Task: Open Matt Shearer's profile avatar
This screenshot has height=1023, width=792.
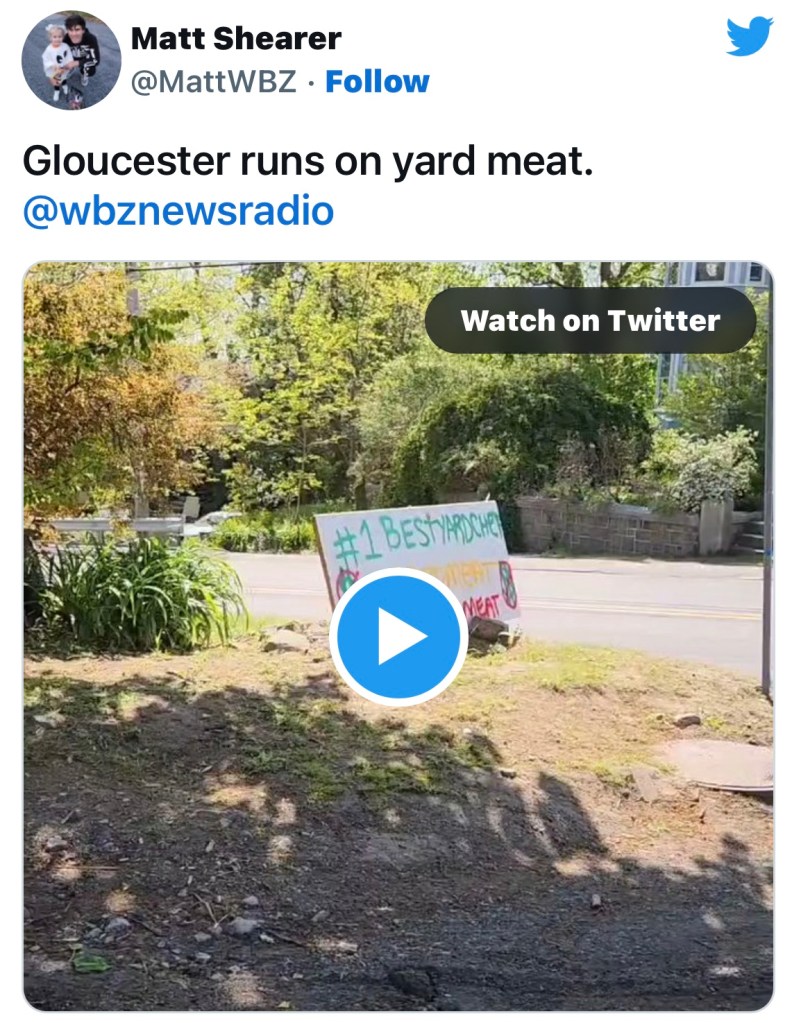Action: [71, 59]
